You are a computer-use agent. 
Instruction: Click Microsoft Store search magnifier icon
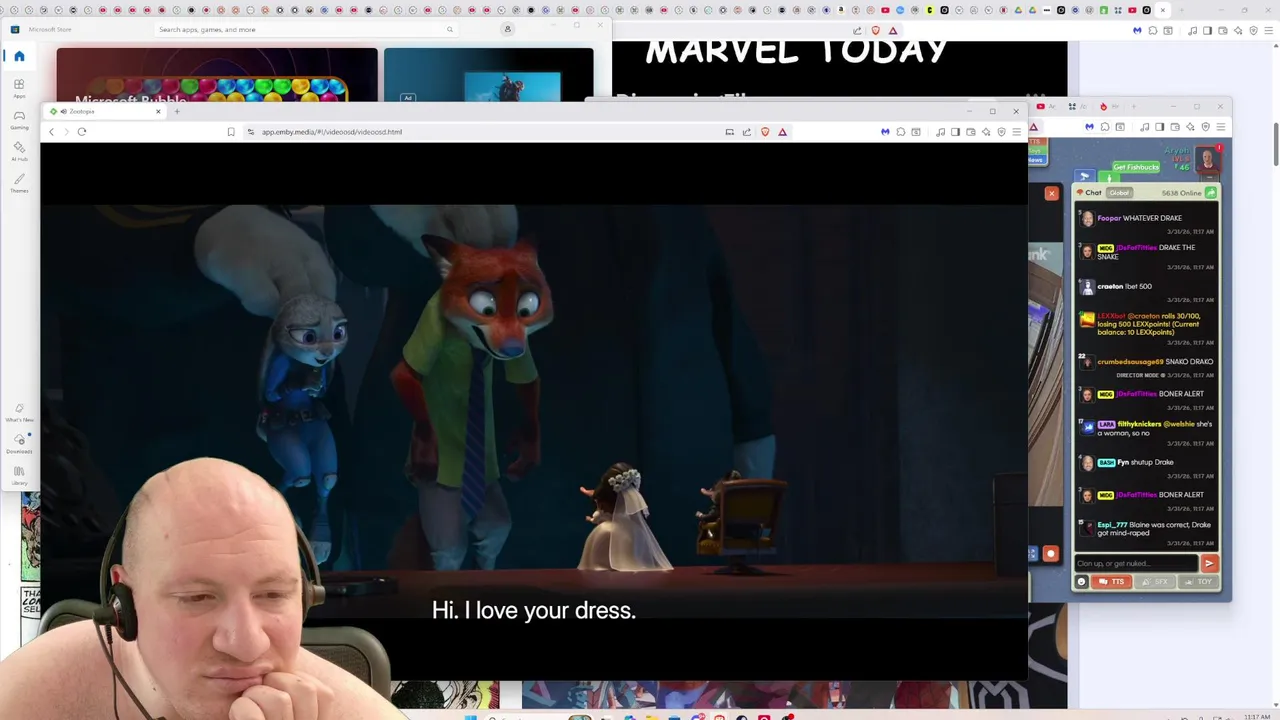click(x=450, y=30)
